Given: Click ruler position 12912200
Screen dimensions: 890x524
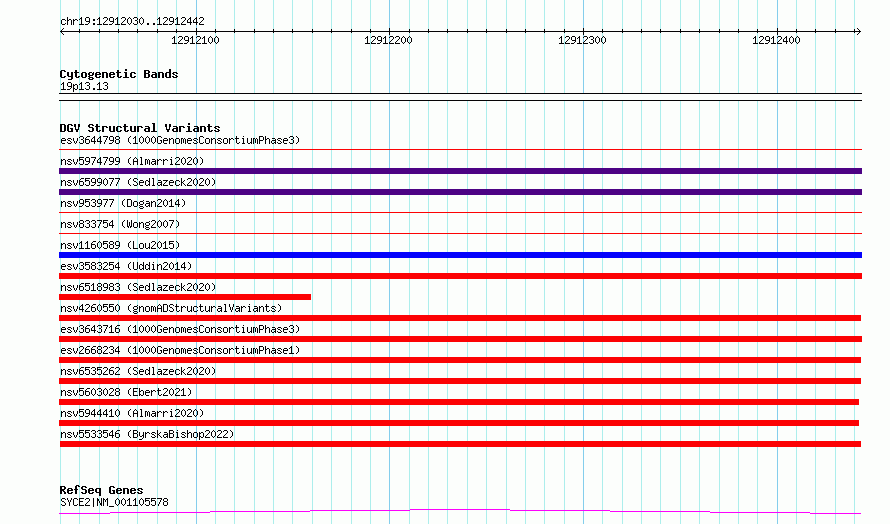Looking at the screenshot, I should 388,40.
